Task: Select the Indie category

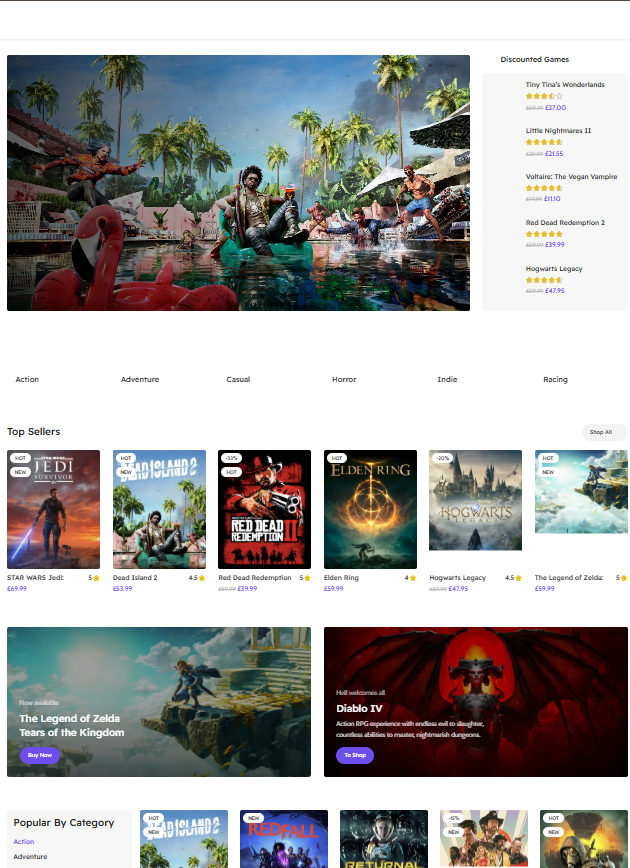Action: click(x=447, y=379)
